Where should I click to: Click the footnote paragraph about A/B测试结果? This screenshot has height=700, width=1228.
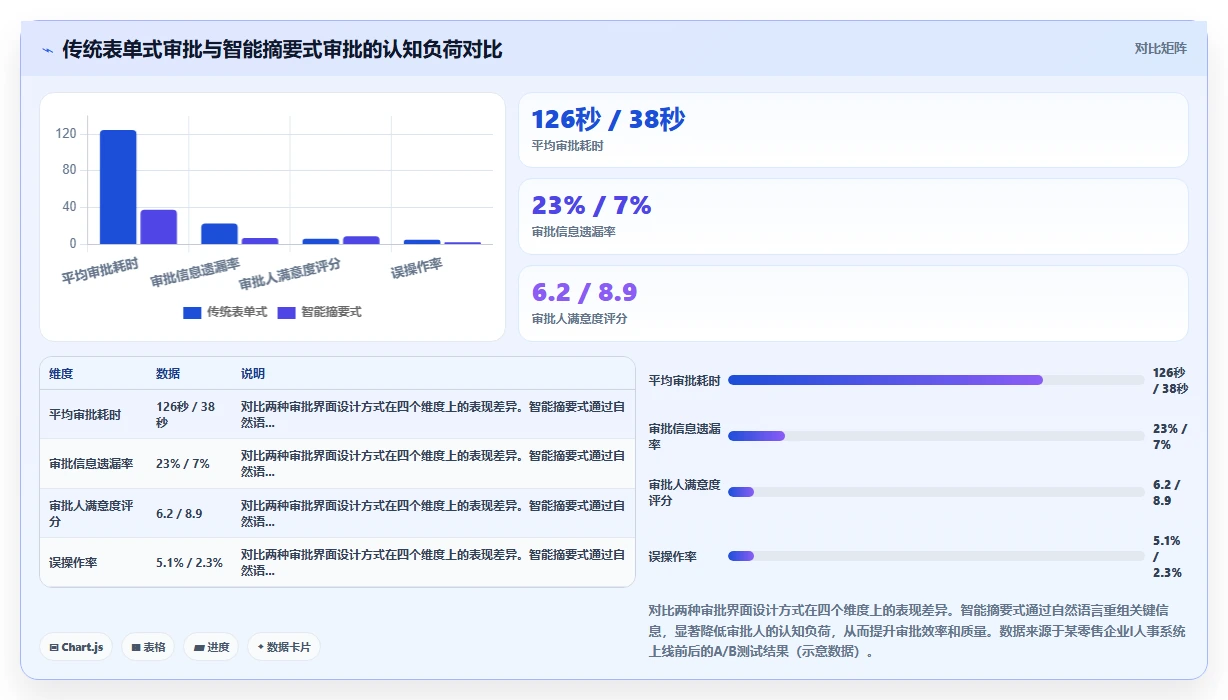[917, 630]
